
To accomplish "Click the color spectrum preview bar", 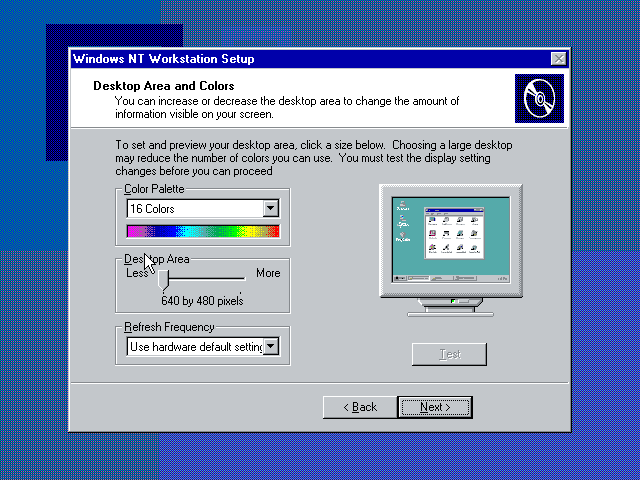I will 203,231.
